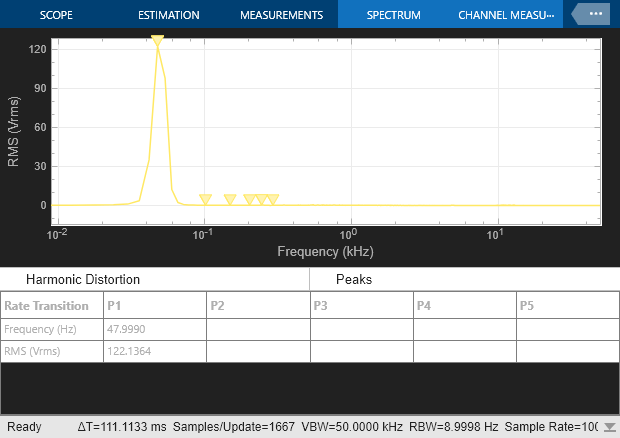
Task: Click the rightmost harmonic marker triangle
Action: [273, 200]
